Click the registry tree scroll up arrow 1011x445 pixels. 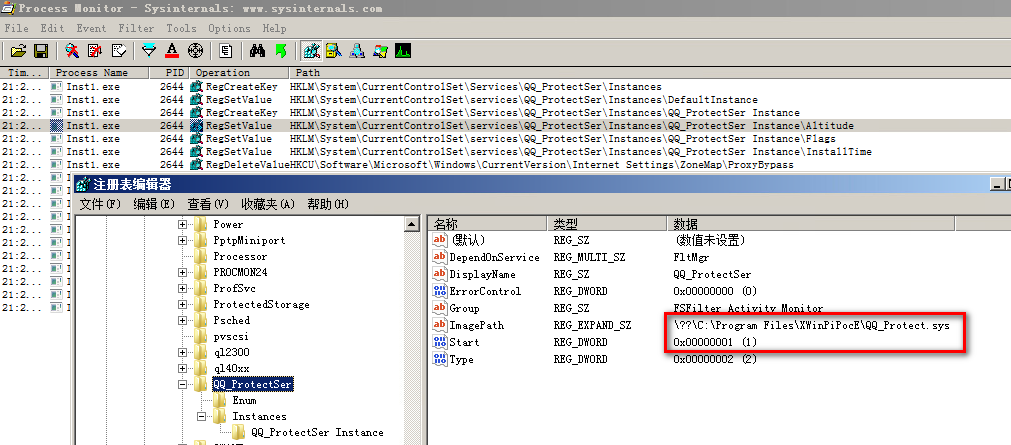[413, 224]
